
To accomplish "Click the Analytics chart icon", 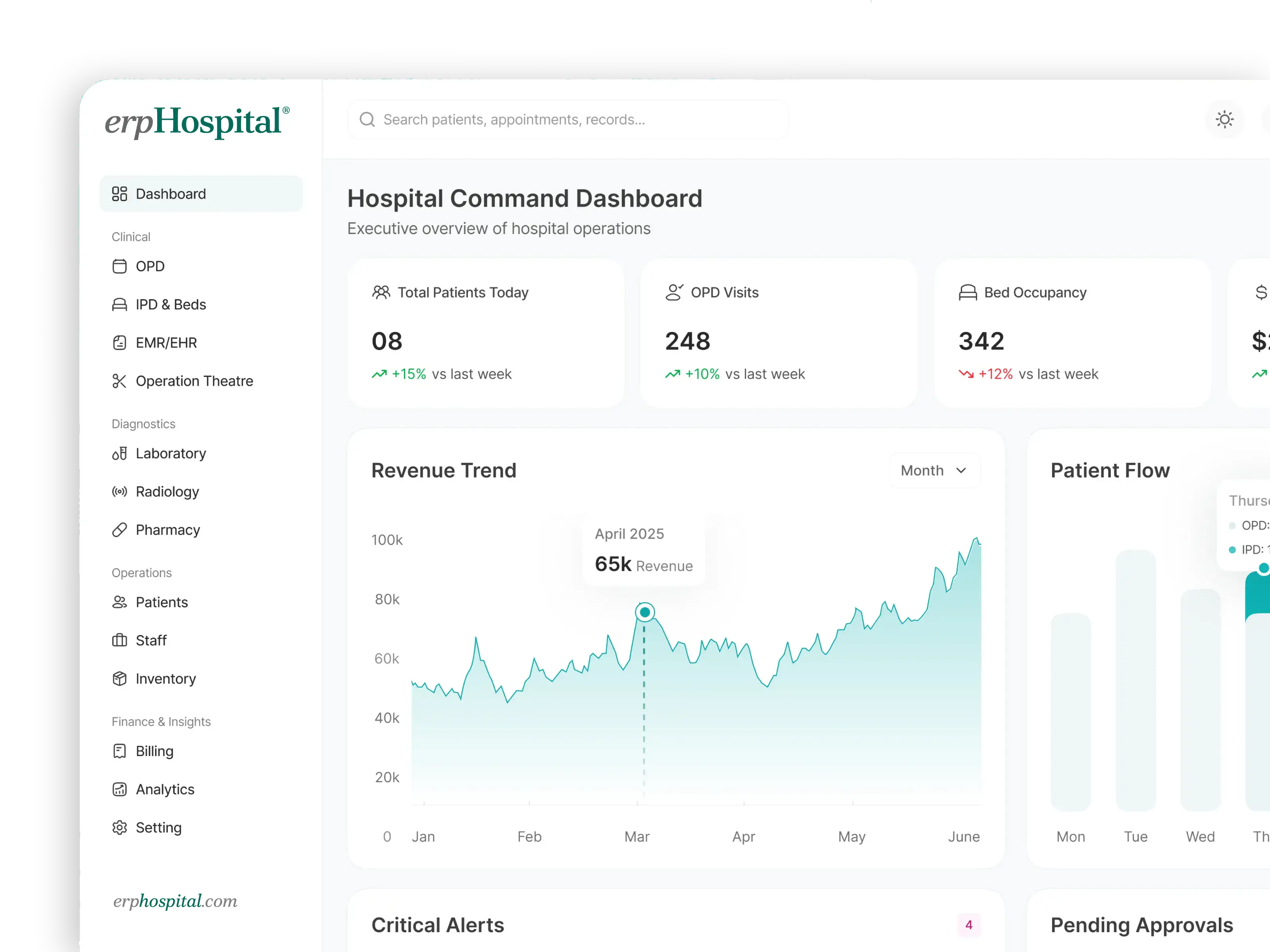I will coord(119,790).
